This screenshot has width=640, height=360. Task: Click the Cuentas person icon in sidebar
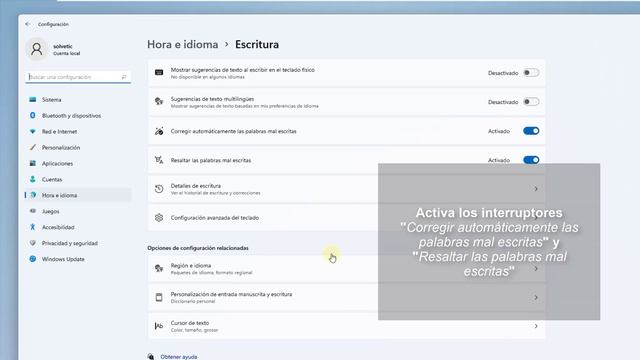[33, 179]
